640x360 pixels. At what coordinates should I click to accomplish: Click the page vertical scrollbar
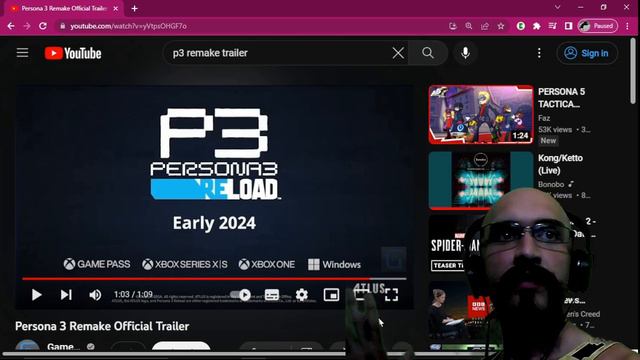(633, 71)
